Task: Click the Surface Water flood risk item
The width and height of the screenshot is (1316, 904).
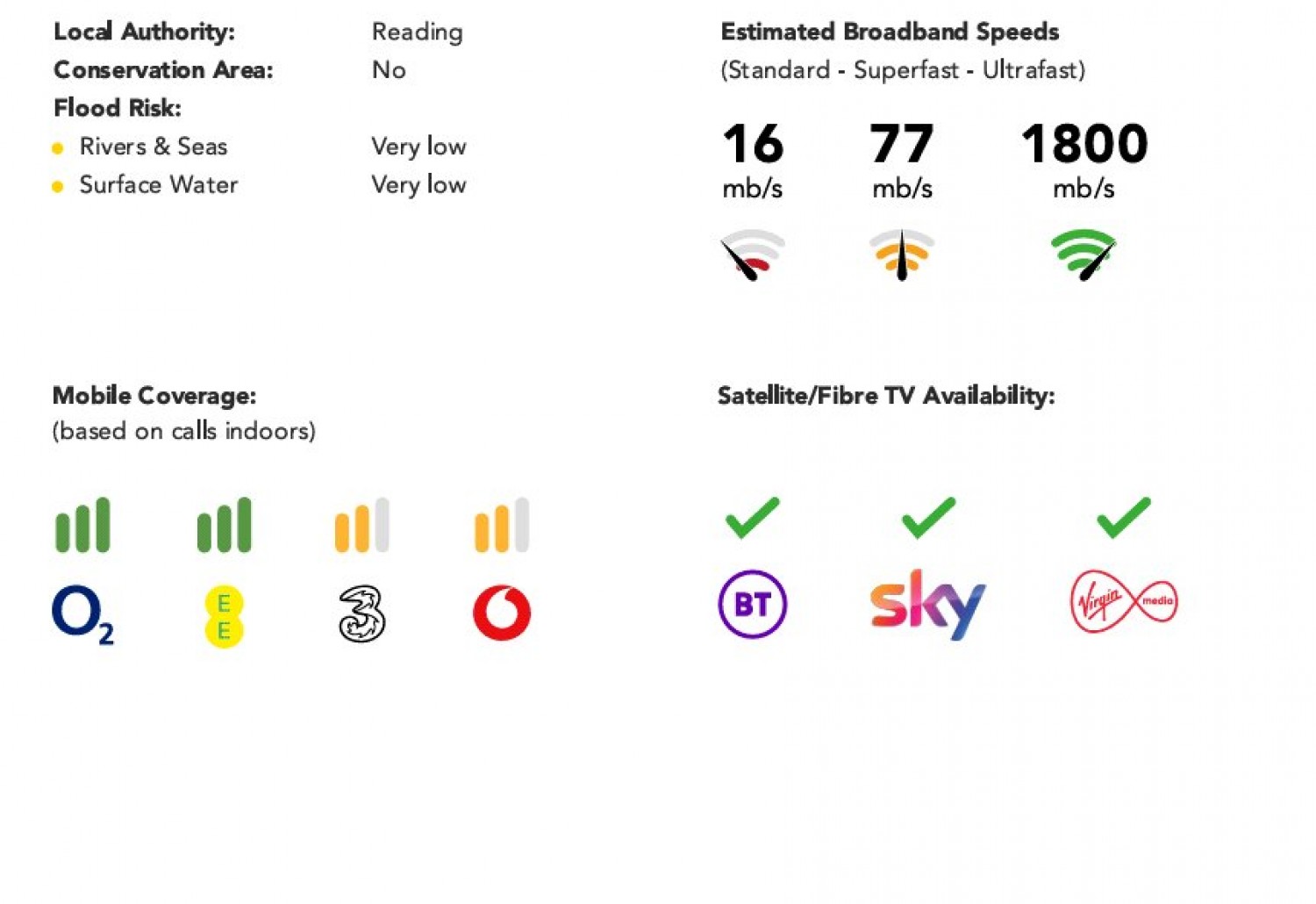Action: pyautogui.click(x=159, y=185)
